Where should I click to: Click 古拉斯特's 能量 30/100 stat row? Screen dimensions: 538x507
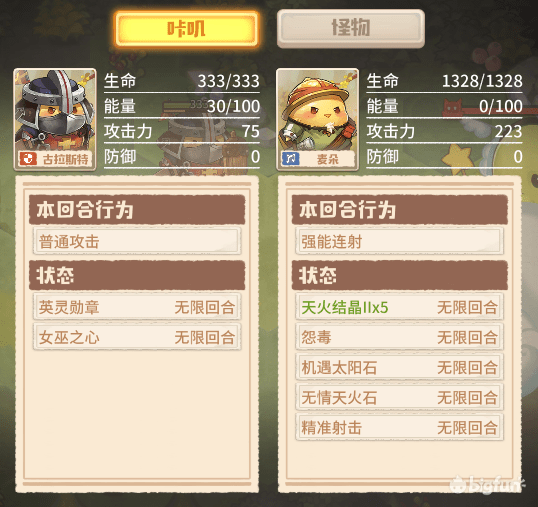click(182, 106)
